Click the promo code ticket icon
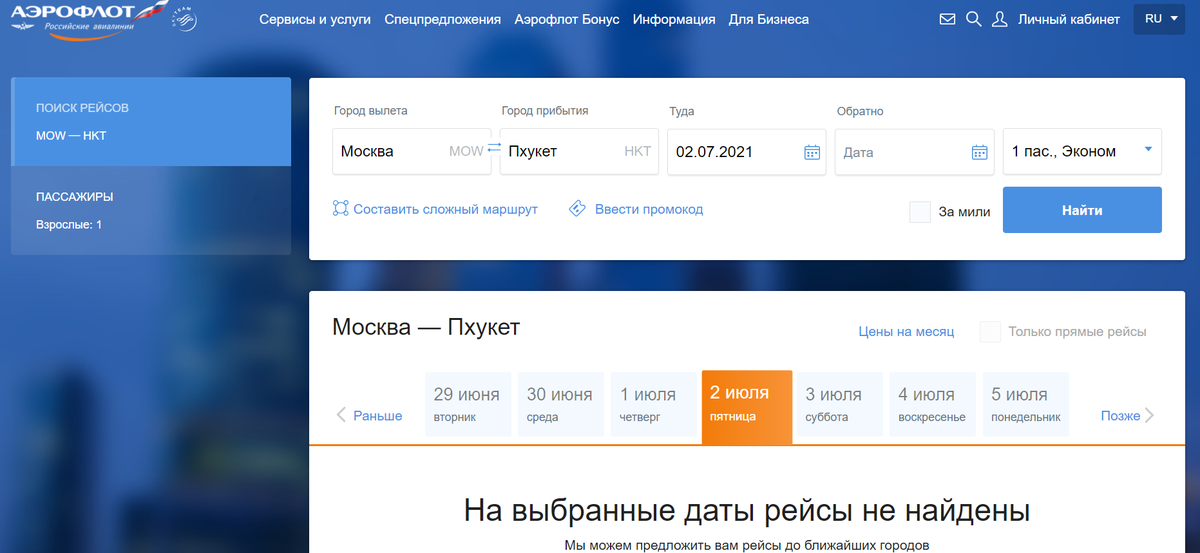Viewport: 1200px width, 553px height. click(577, 209)
